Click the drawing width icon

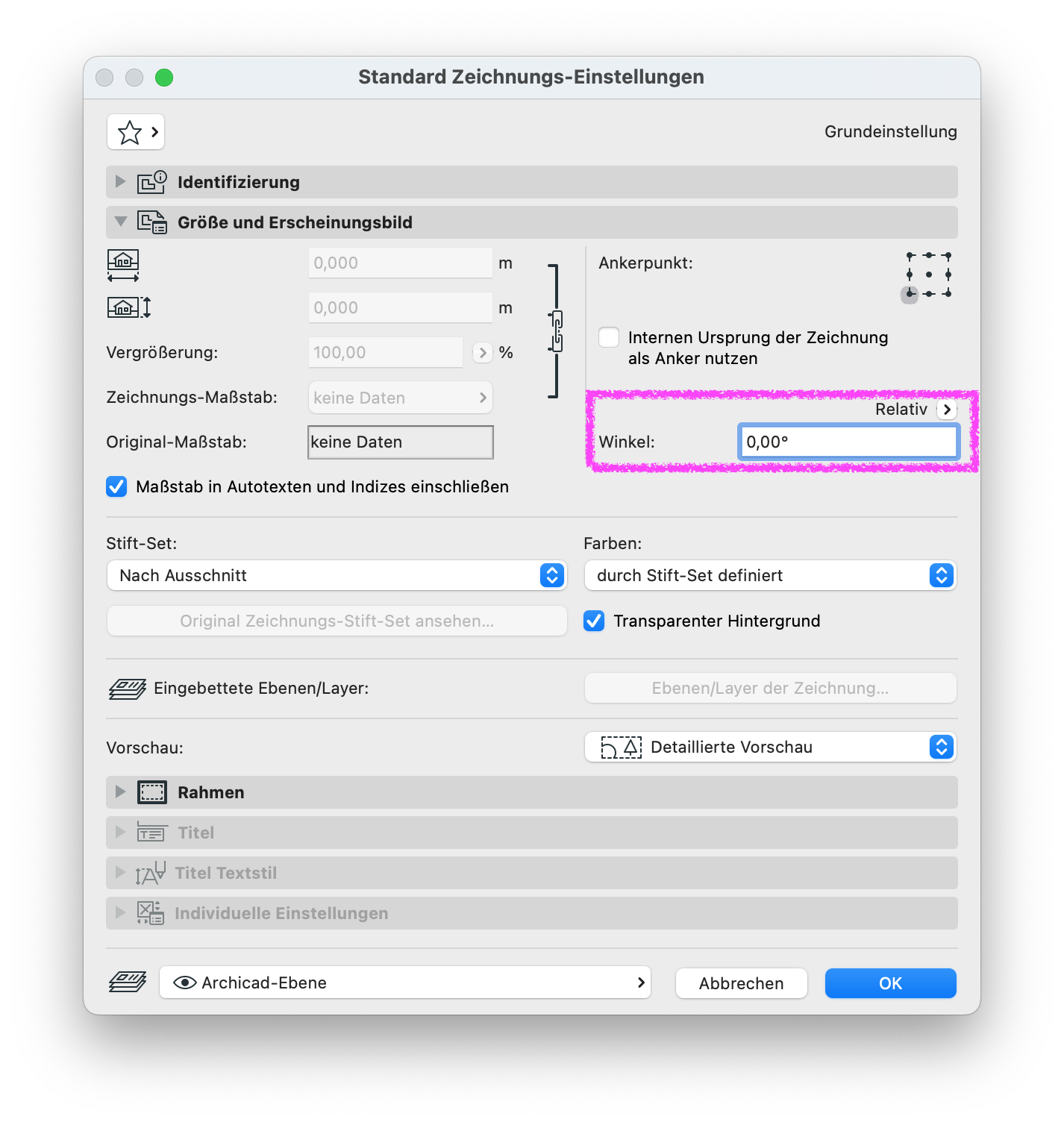pyautogui.click(x=123, y=266)
